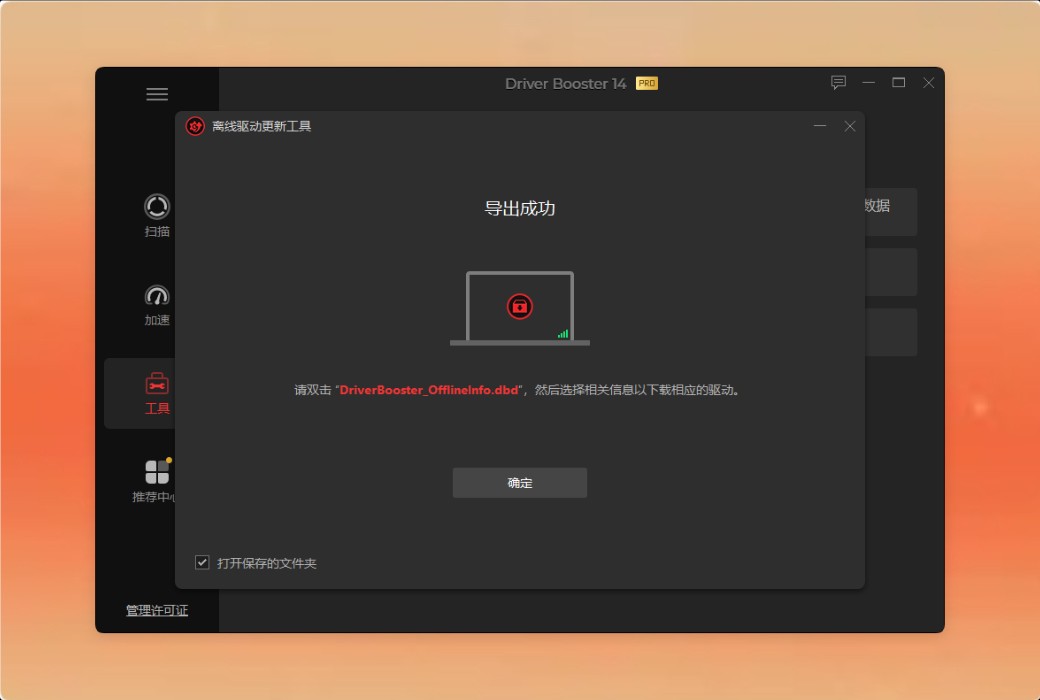Click the 确定 confirm button
This screenshot has height=700, width=1040.
pyautogui.click(x=519, y=483)
